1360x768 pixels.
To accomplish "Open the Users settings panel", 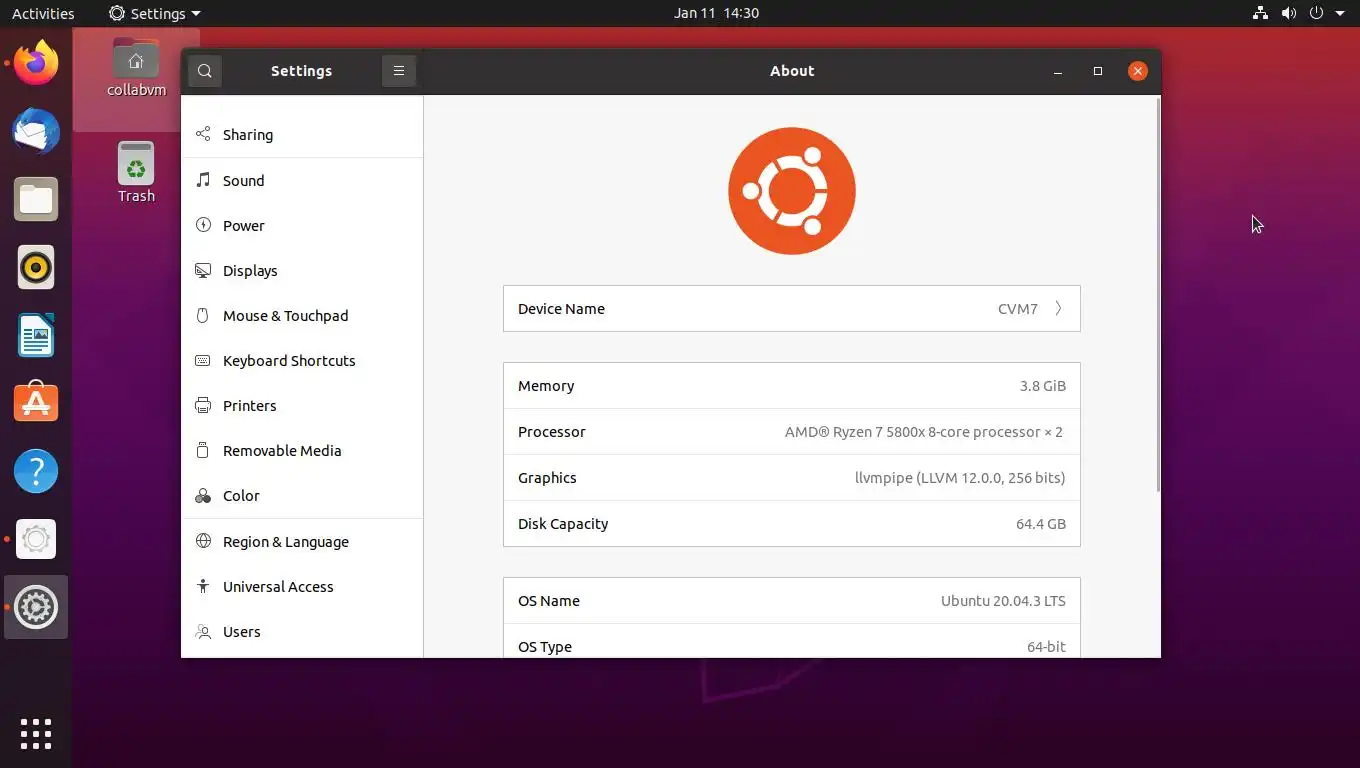I will [302, 631].
